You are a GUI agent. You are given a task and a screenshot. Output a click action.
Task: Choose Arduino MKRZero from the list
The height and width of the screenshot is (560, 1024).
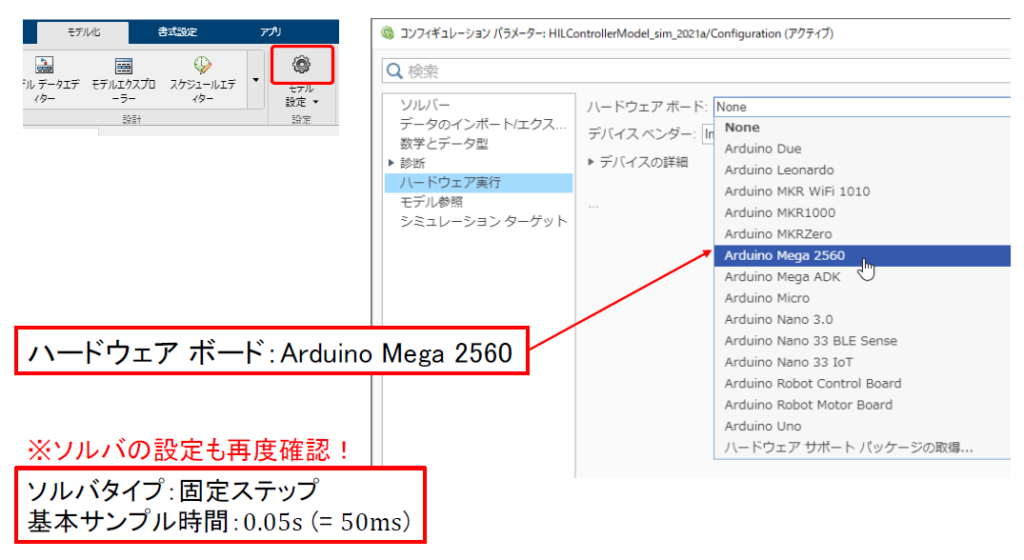(x=862, y=234)
